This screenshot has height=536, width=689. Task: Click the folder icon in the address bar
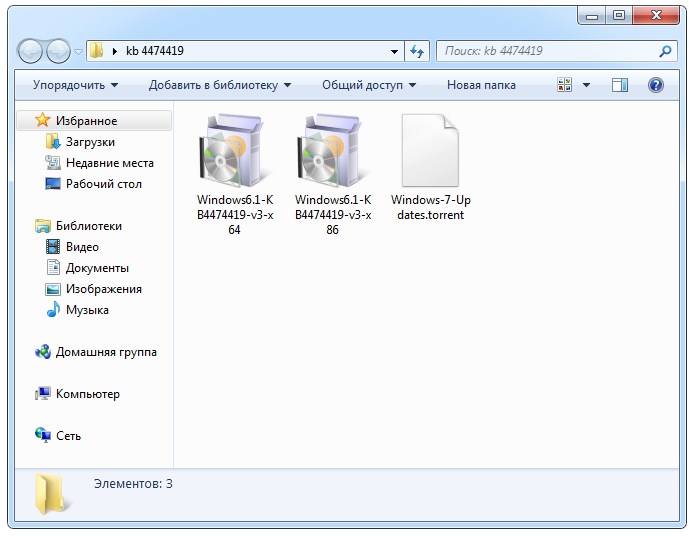pyautogui.click(x=96, y=51)
